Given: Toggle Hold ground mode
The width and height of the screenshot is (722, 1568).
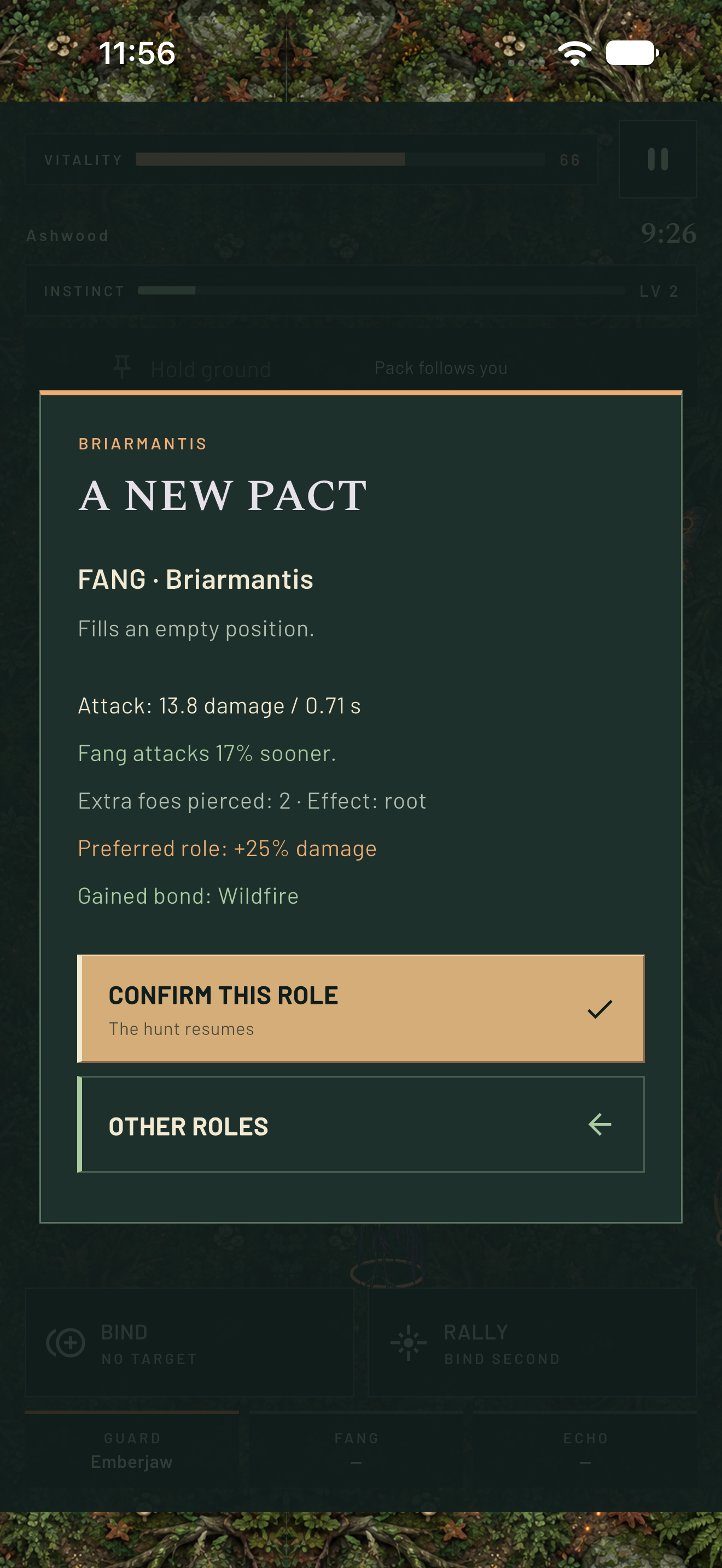Looking at the screenshot, I should (193, 368).
